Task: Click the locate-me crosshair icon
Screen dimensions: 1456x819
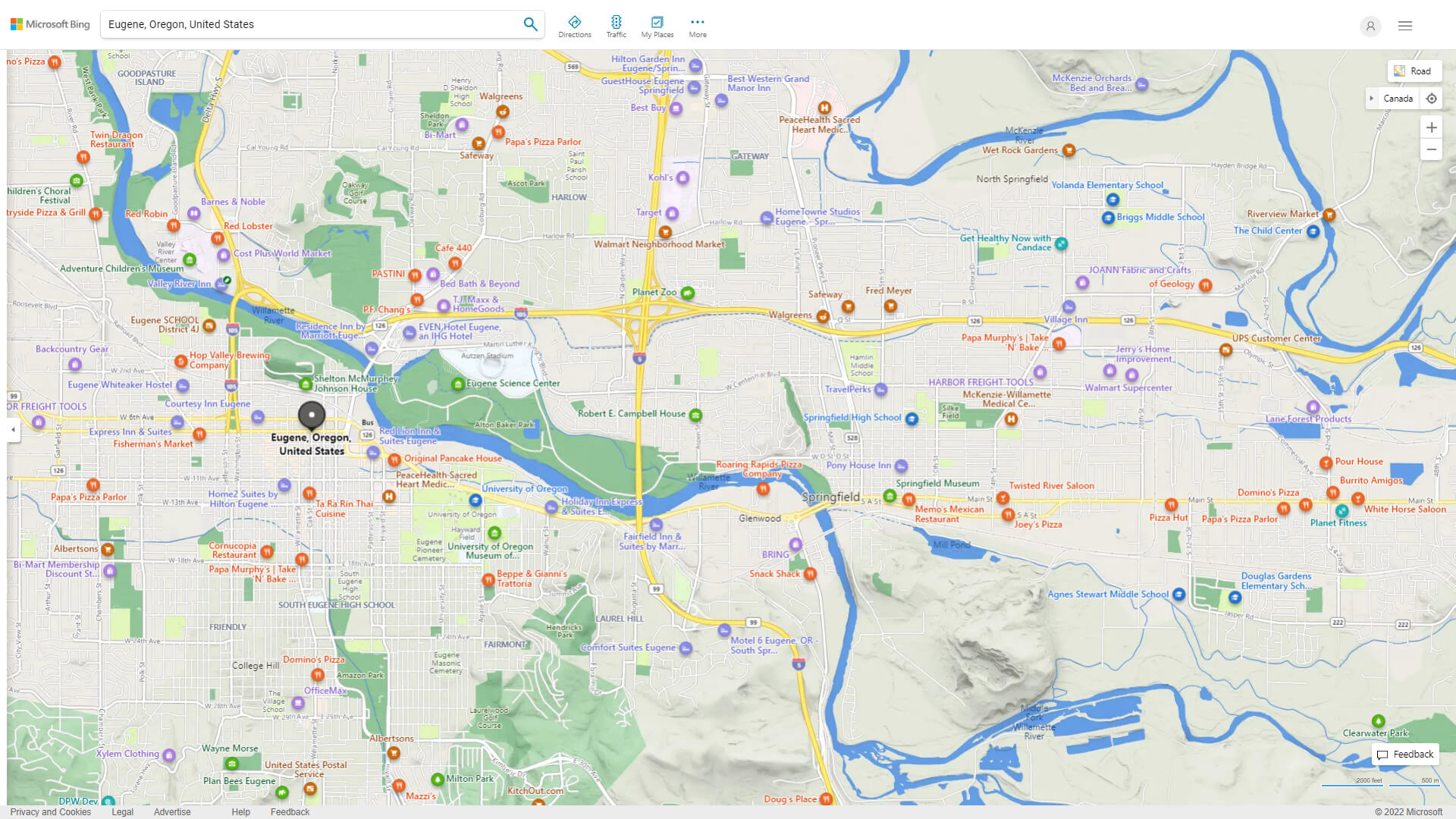Action: coord(1432,99)
